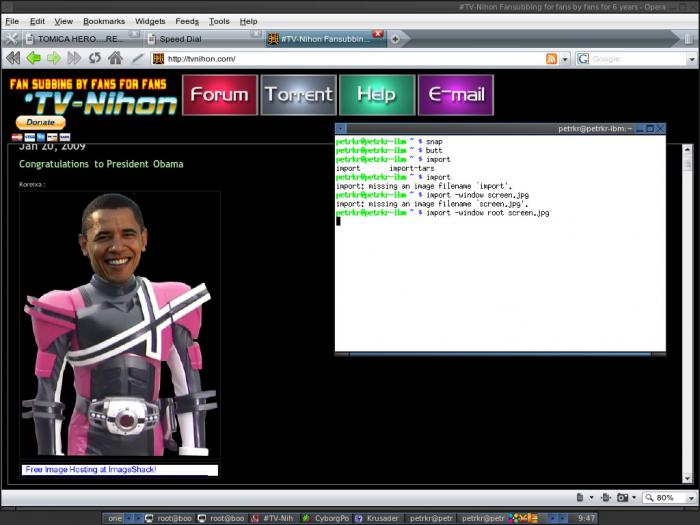Click the tvnihon site favicon in address bar
700x525 pixels.
[158, 59]
